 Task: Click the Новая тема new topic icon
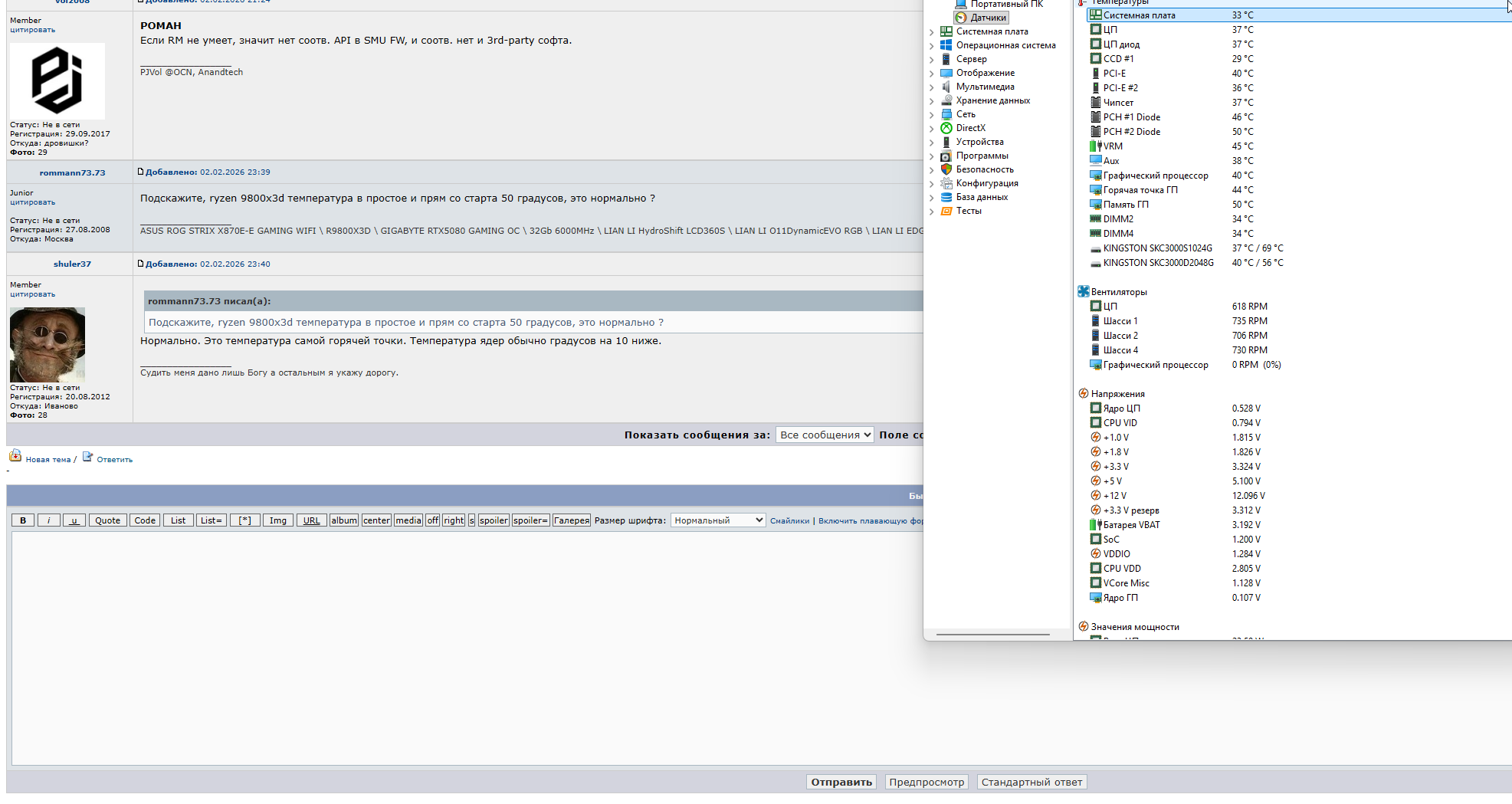(x=15, y=456)
